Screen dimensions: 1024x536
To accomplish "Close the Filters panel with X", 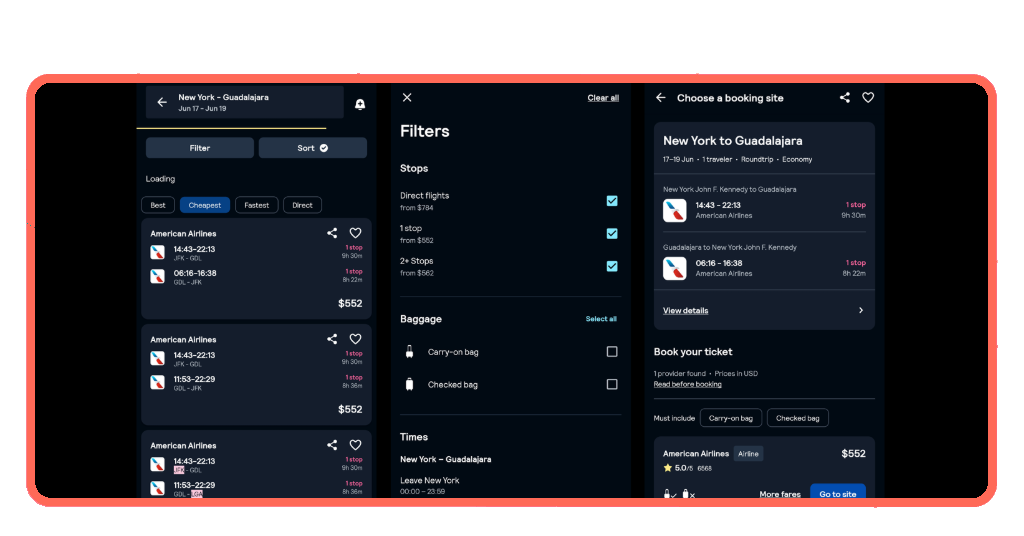I will point(407,97).
